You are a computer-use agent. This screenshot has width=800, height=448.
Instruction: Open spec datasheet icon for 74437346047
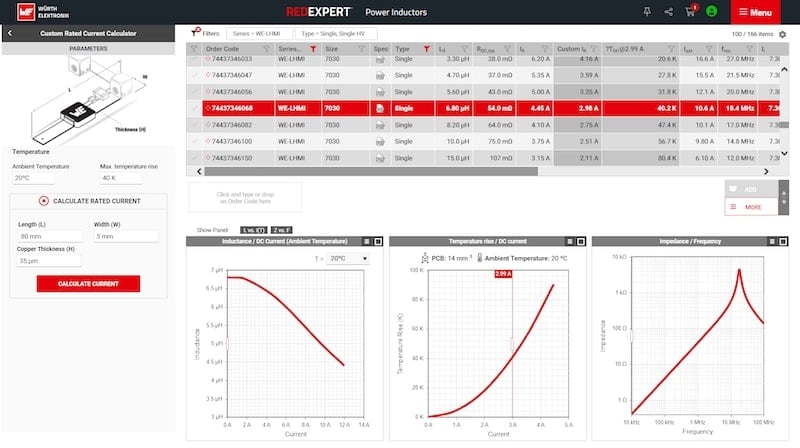tap(380, 76)
